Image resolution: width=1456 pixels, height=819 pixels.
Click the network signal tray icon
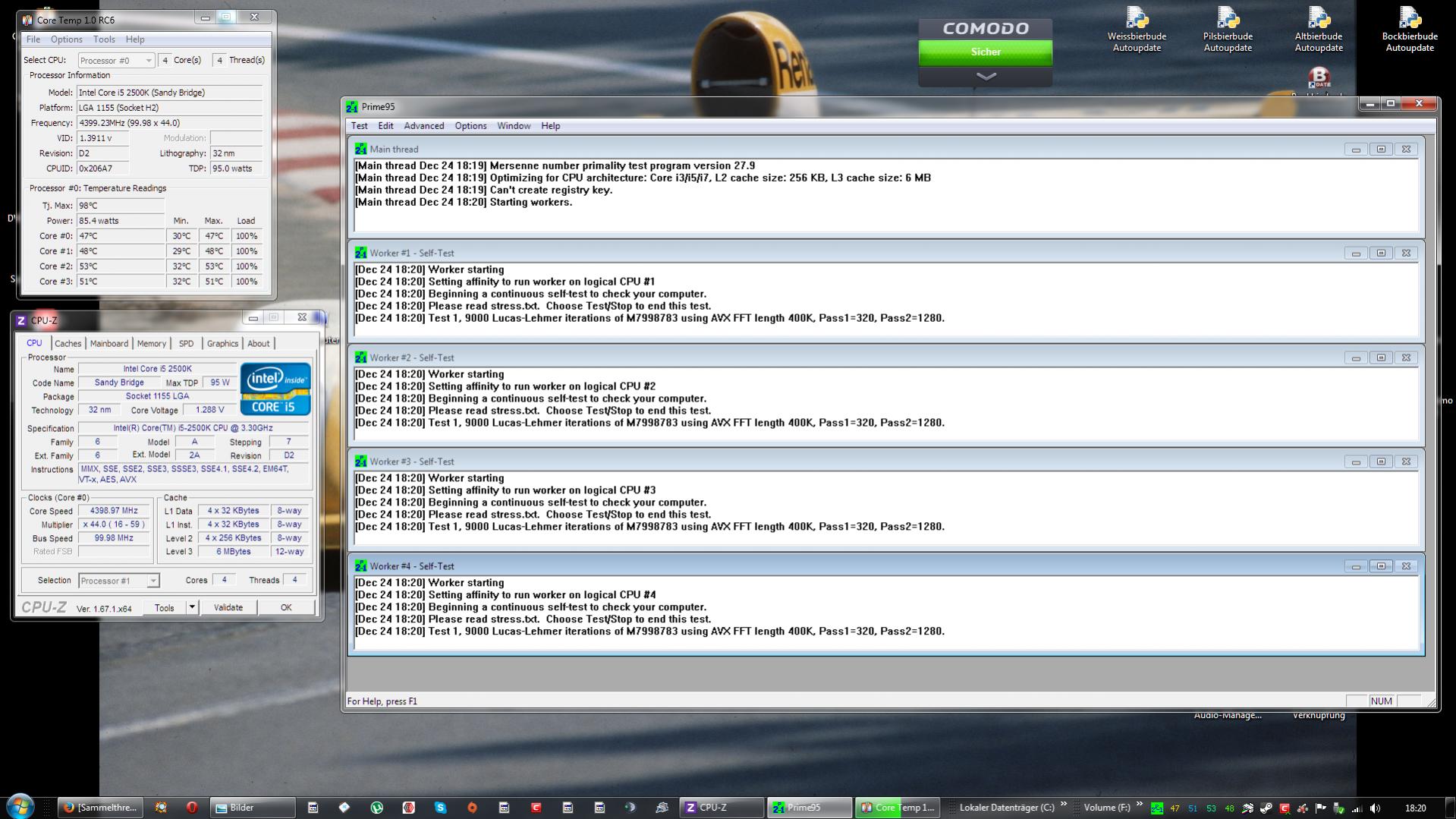click(1357, 808)
